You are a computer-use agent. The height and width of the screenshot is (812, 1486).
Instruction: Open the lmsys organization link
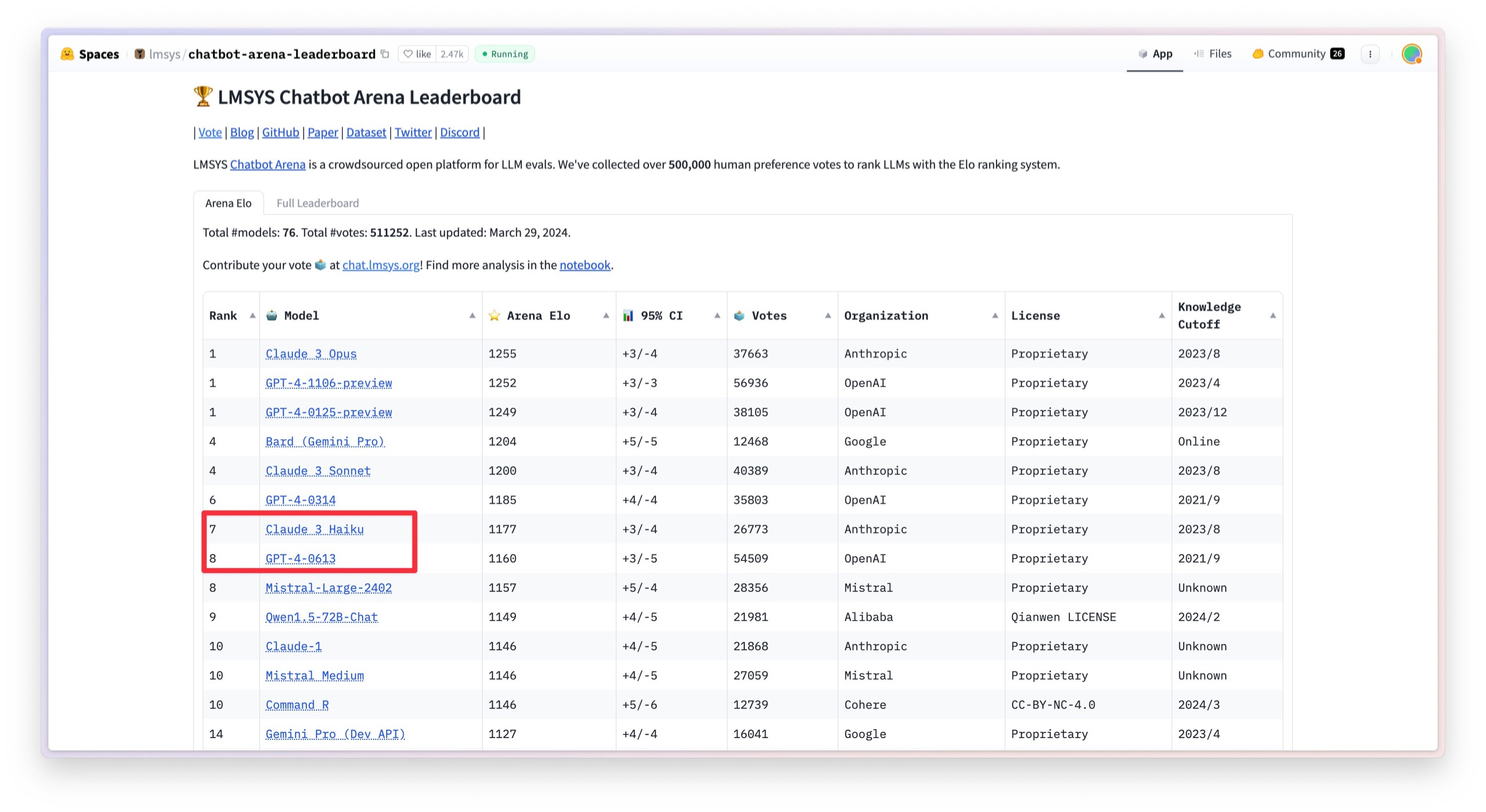pos(165,54)
